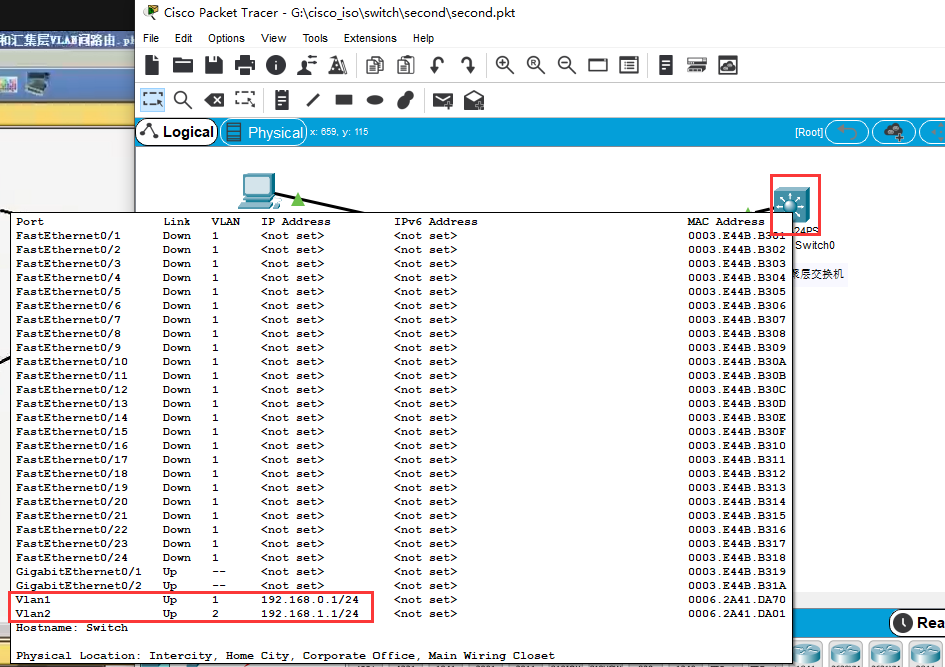This screenshot has height=667, width=945.
Task: Save the project with the floppy disk icon
Action: coord(214,65)
